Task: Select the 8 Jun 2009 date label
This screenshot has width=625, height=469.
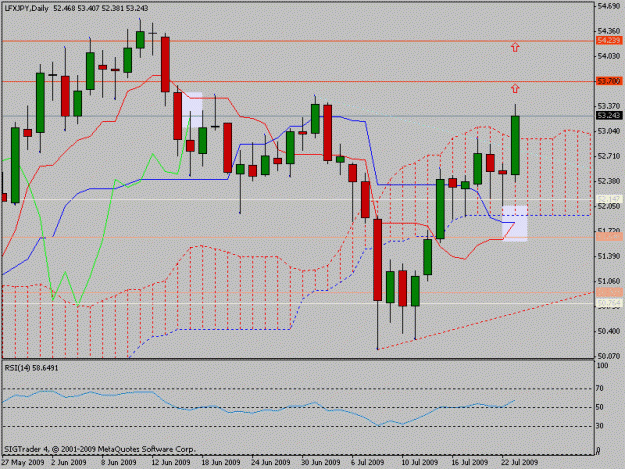Action: click(x=119, y=462)
